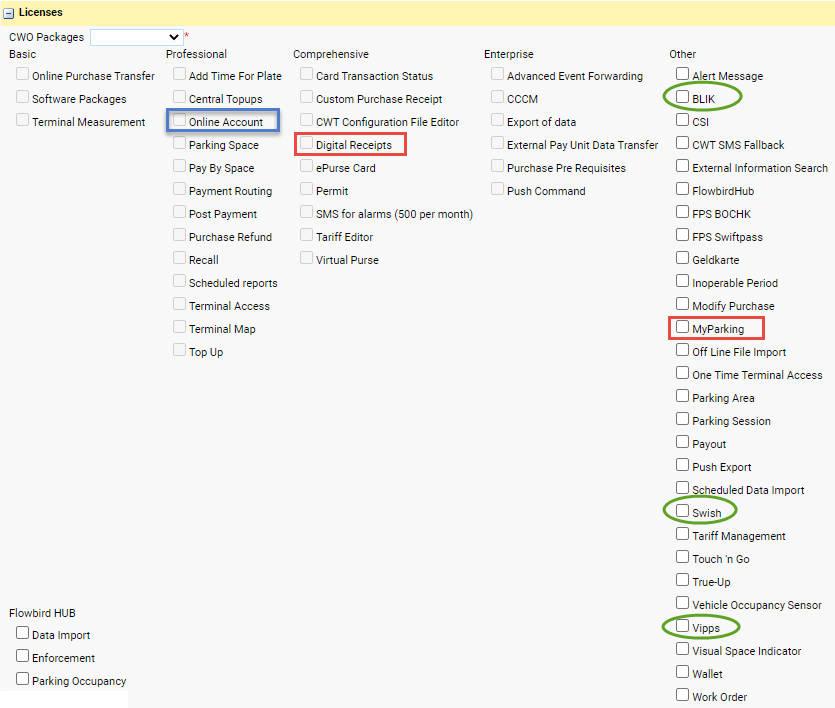Image resolution: width=835 pixels, height=708 pixels.
Task: Tick CWT Configuration File Editor
Action: [306, 119]
